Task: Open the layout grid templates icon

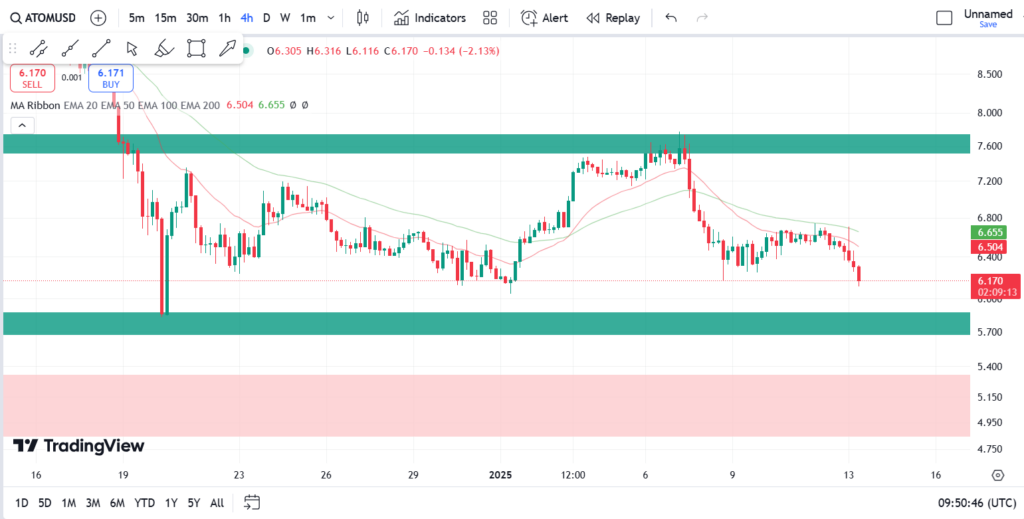Action: click(x=490, y=18)
